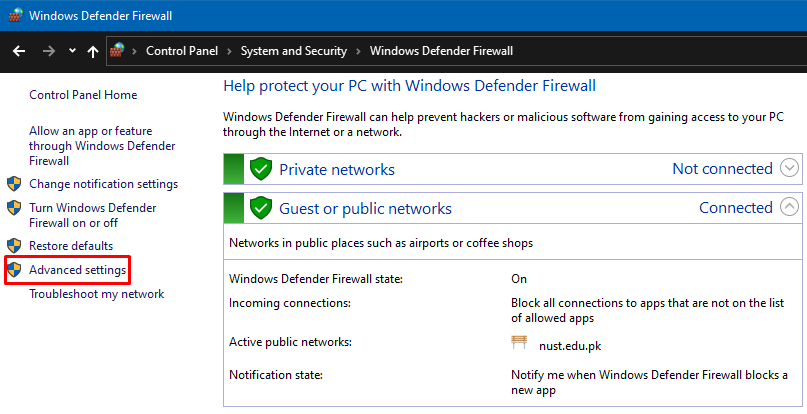Open Advanced settings link
This screenshot has width=807, height=414.
point(77,270)
